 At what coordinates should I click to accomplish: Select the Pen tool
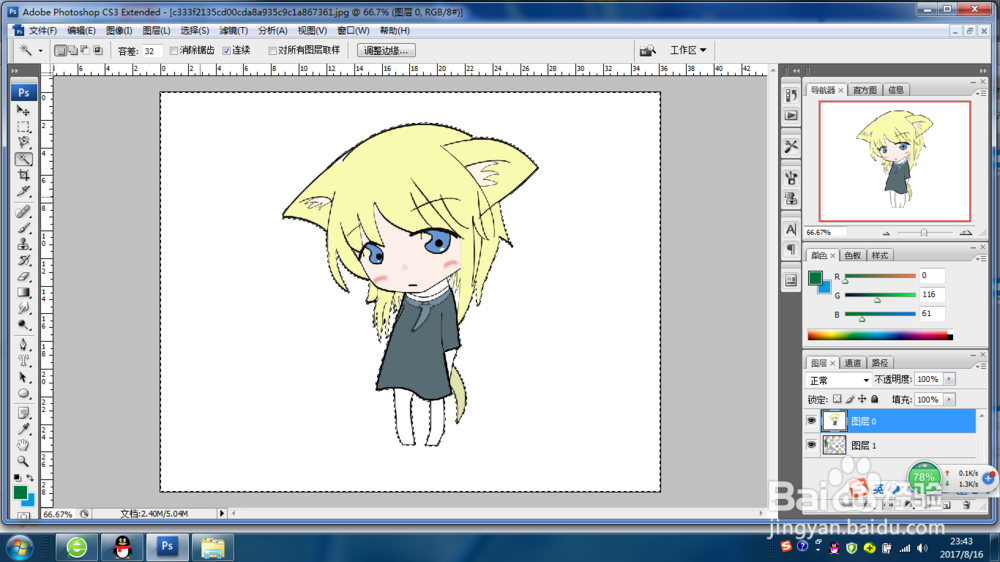(24, 345)
